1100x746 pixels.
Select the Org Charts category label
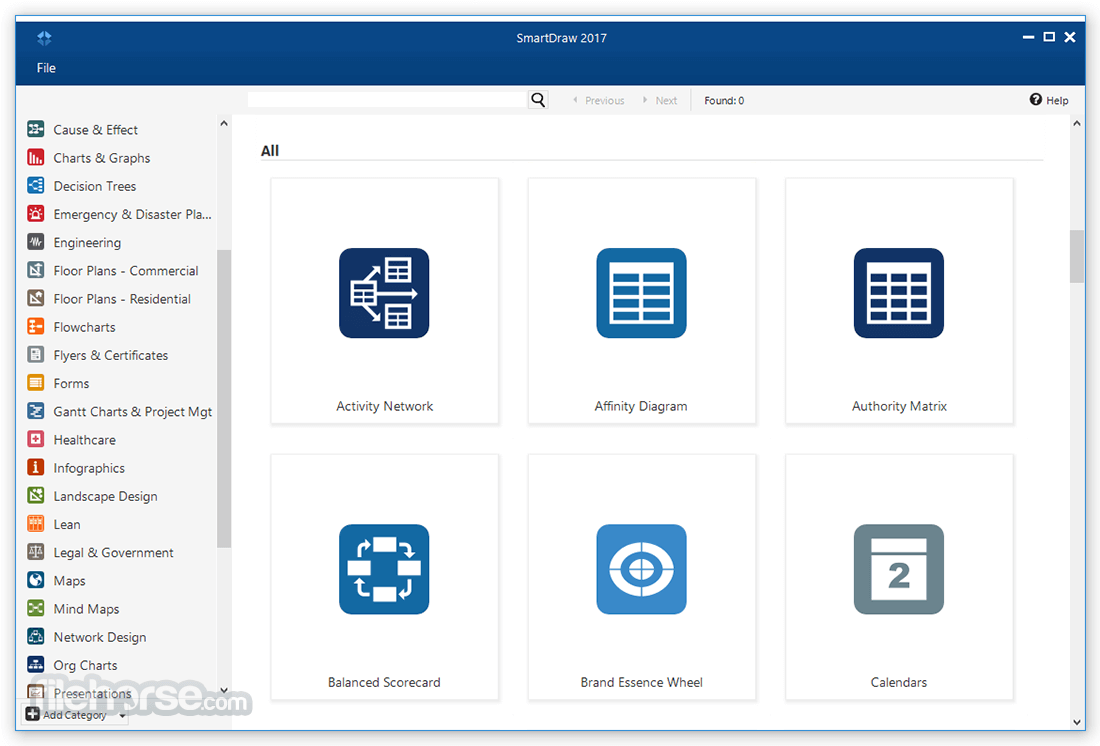point(86,665)
